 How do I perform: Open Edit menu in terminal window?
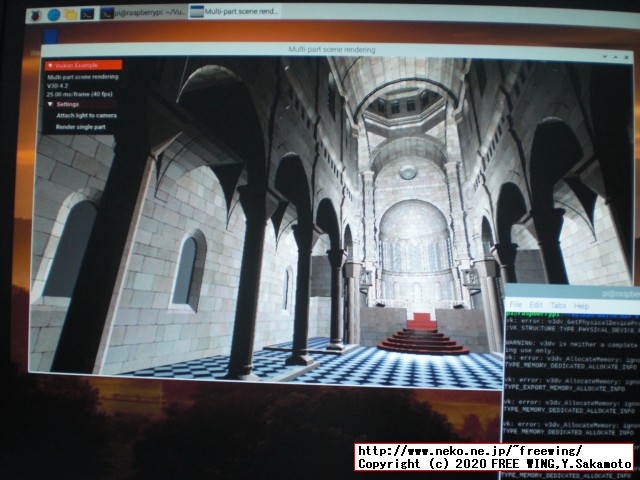tap(536, 305)
